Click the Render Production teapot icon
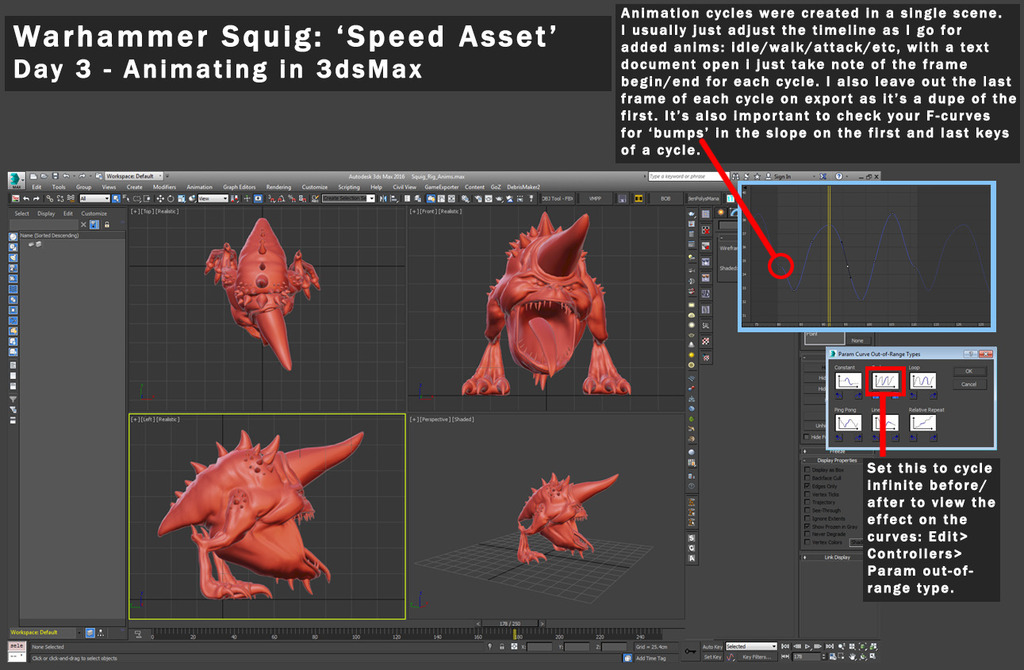The width and height of the screenshot is (1024, 670). (x=500, y=199)
